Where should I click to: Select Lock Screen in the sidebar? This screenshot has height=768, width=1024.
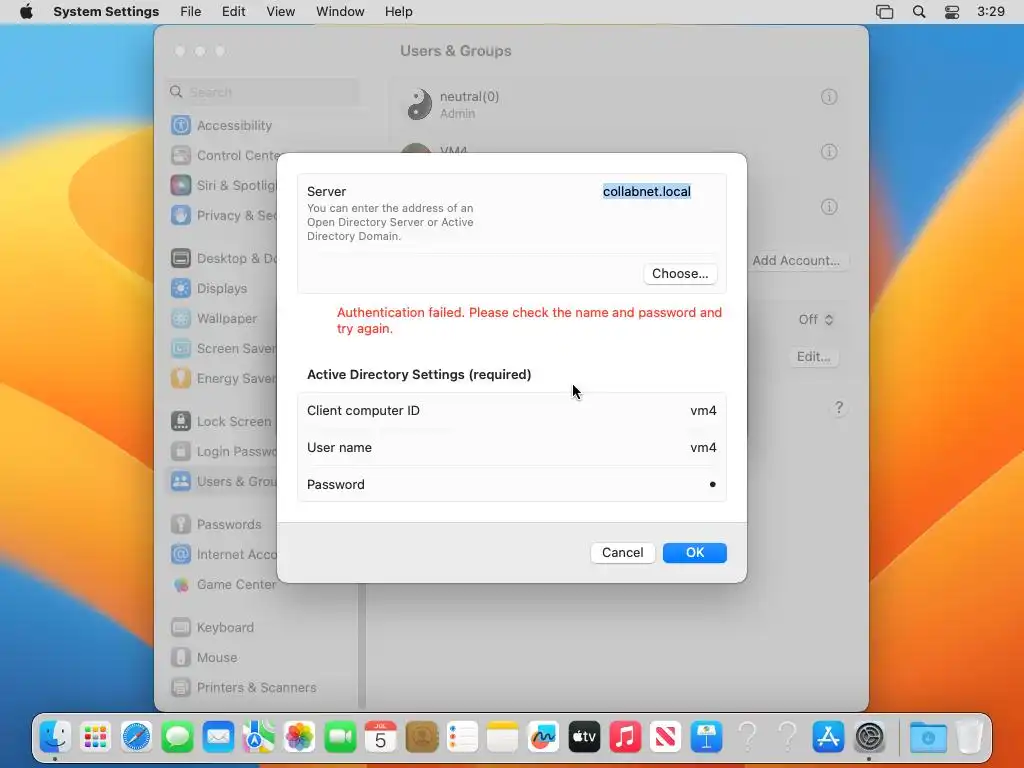(x=221, y=422)
